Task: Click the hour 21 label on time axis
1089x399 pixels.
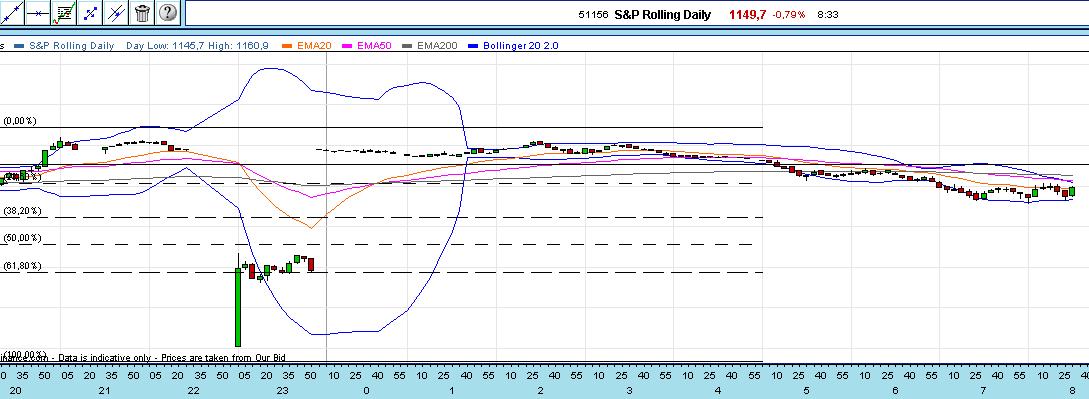Action: 106,391
